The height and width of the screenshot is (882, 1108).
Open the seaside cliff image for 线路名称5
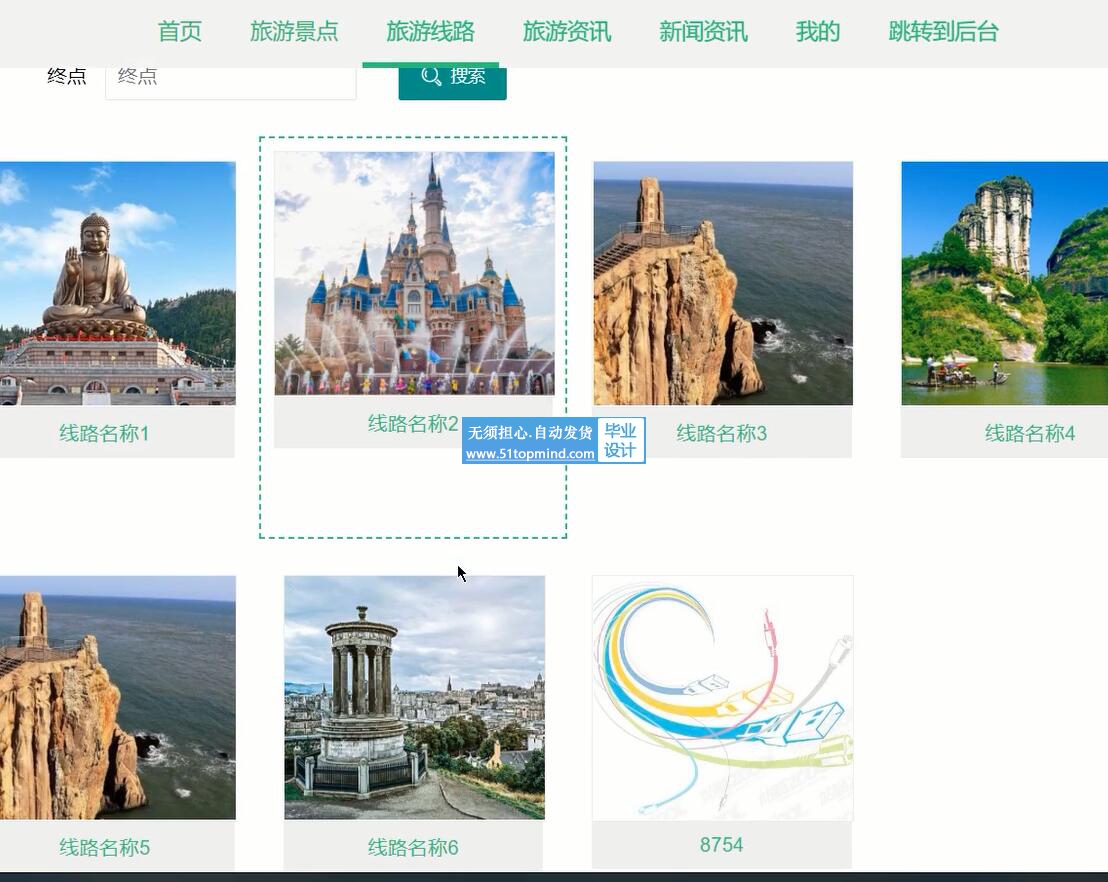click(117, 698)
